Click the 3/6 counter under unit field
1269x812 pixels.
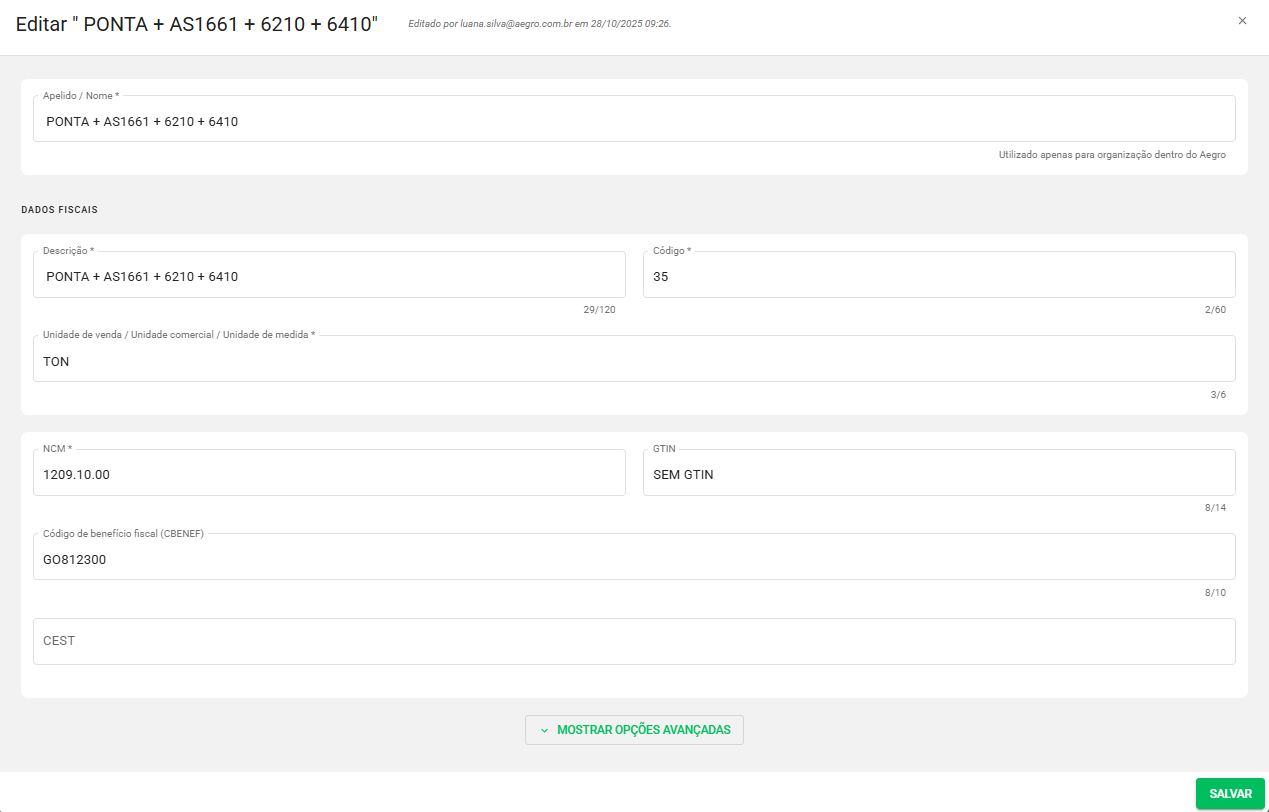click(1218, 395)
